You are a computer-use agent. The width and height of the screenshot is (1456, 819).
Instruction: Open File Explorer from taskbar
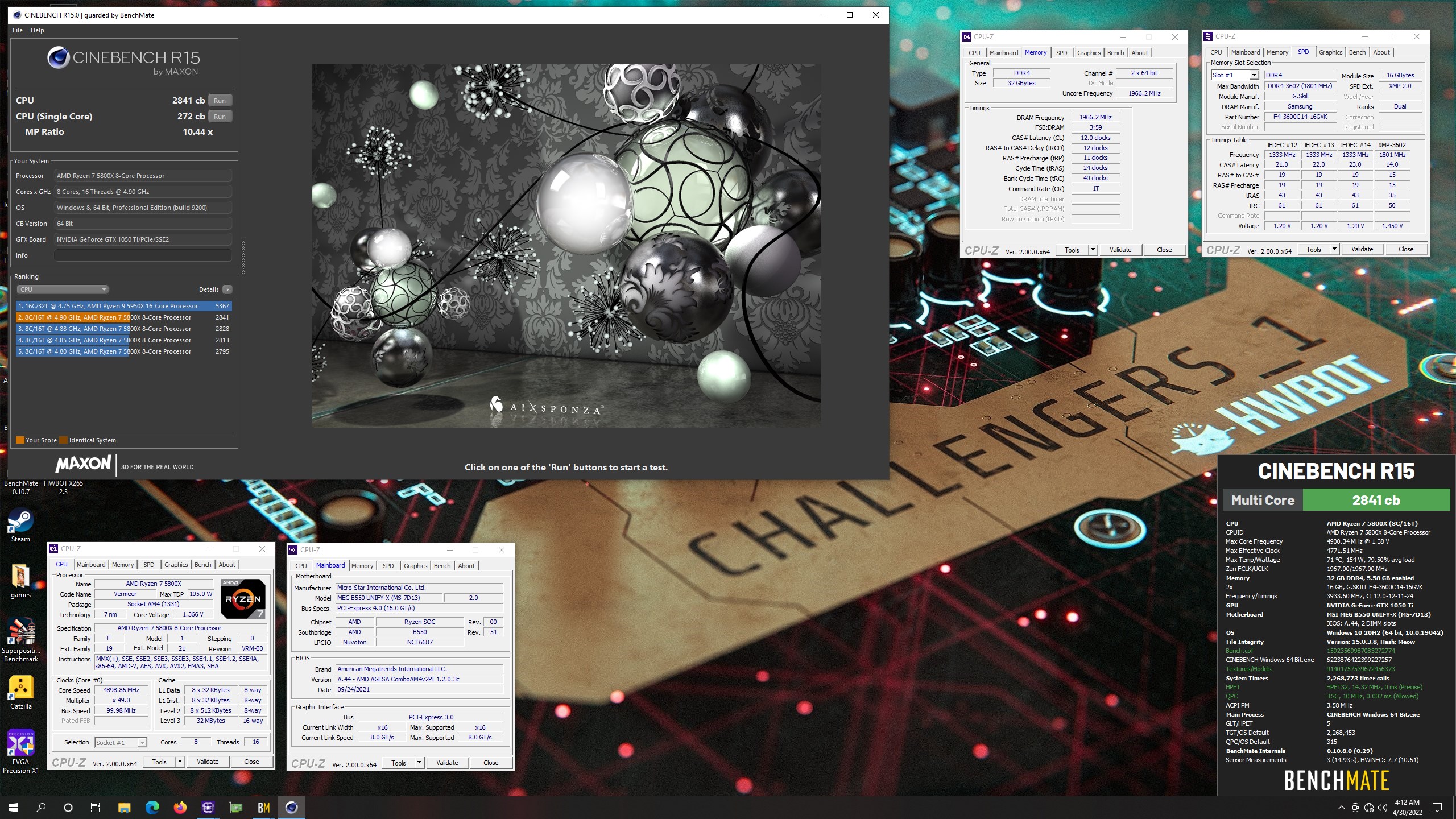(x=124, y=807)
